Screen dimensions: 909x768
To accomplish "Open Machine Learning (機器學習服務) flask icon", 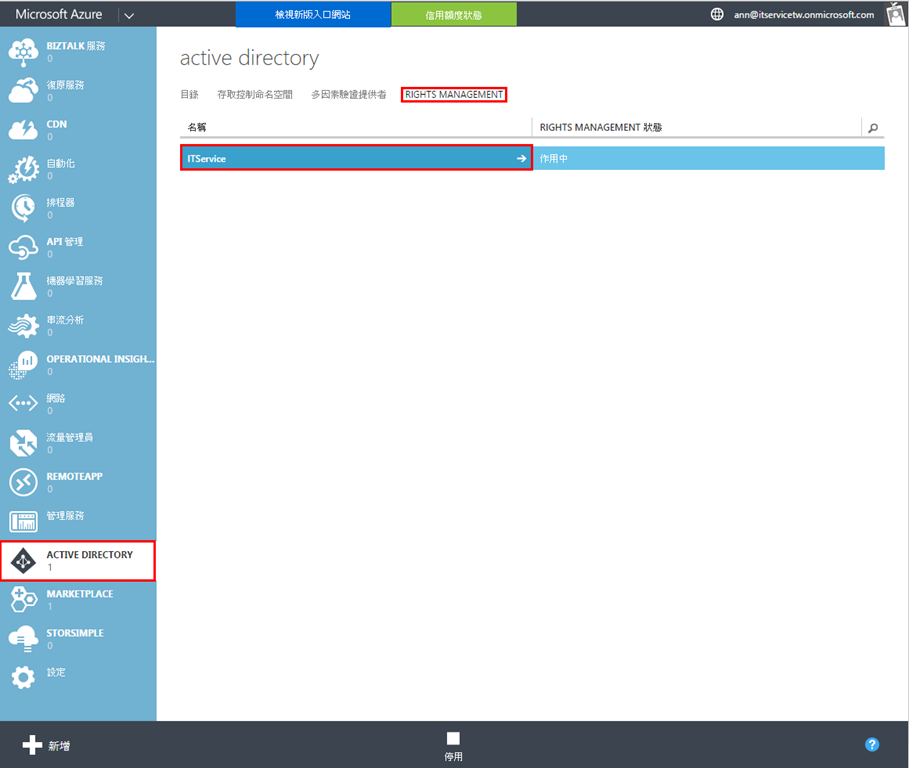I will 23,286.
